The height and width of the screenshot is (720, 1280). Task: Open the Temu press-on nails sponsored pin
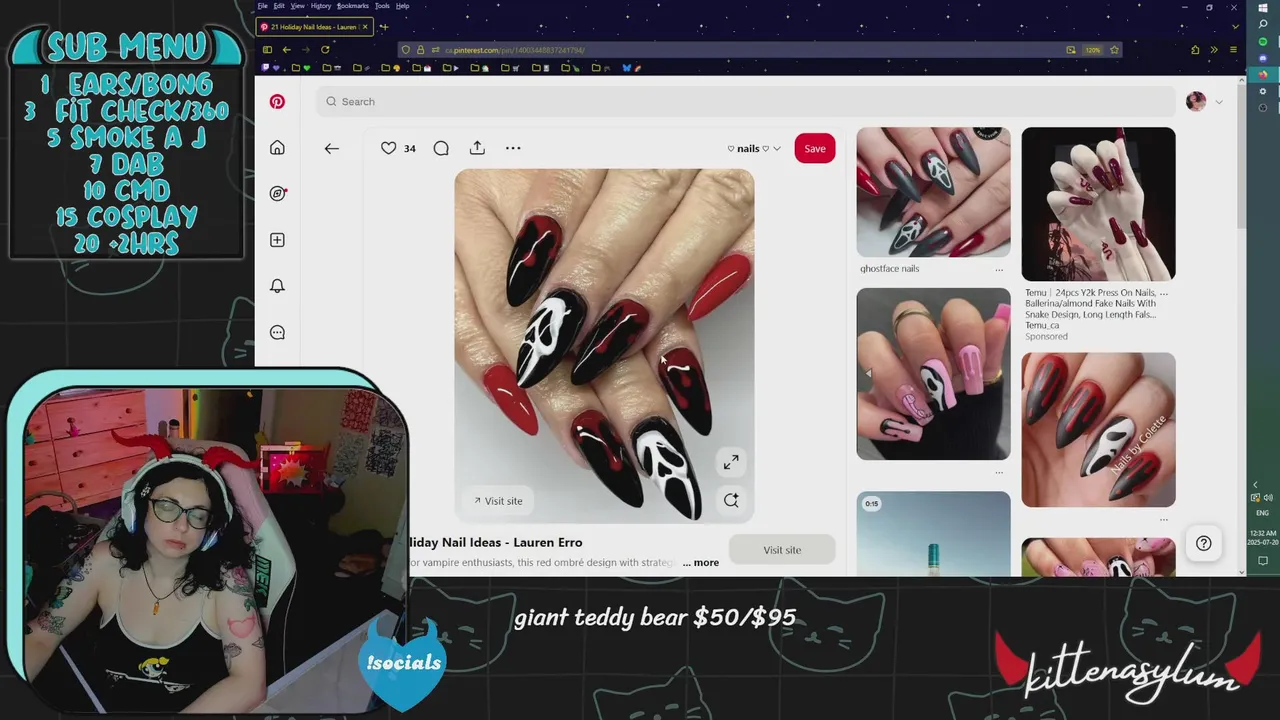tap(1098, 204)
